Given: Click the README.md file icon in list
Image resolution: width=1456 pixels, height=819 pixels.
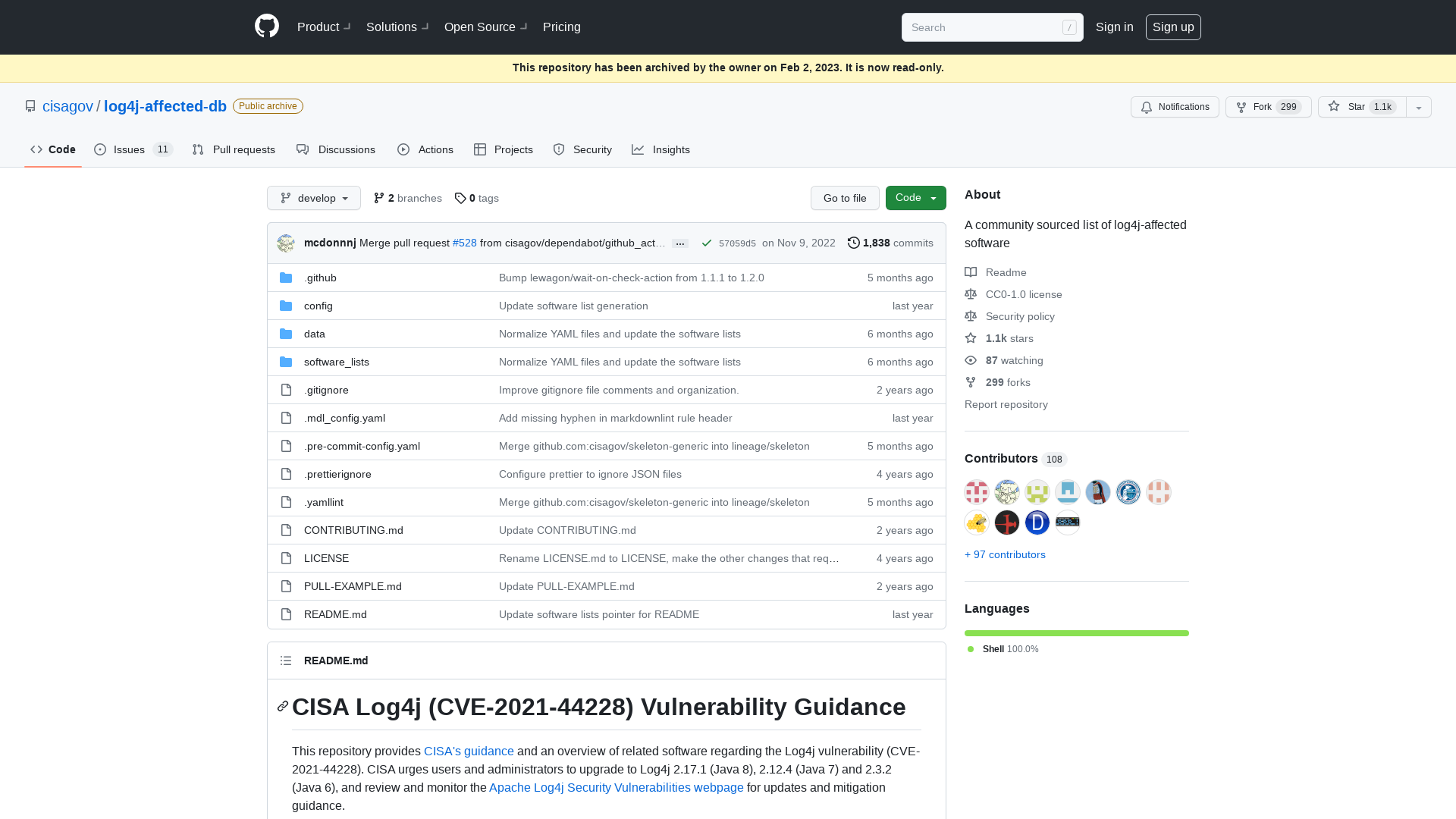Looking at the screenshot, I should pyautogui.click(x=286, y=614).
